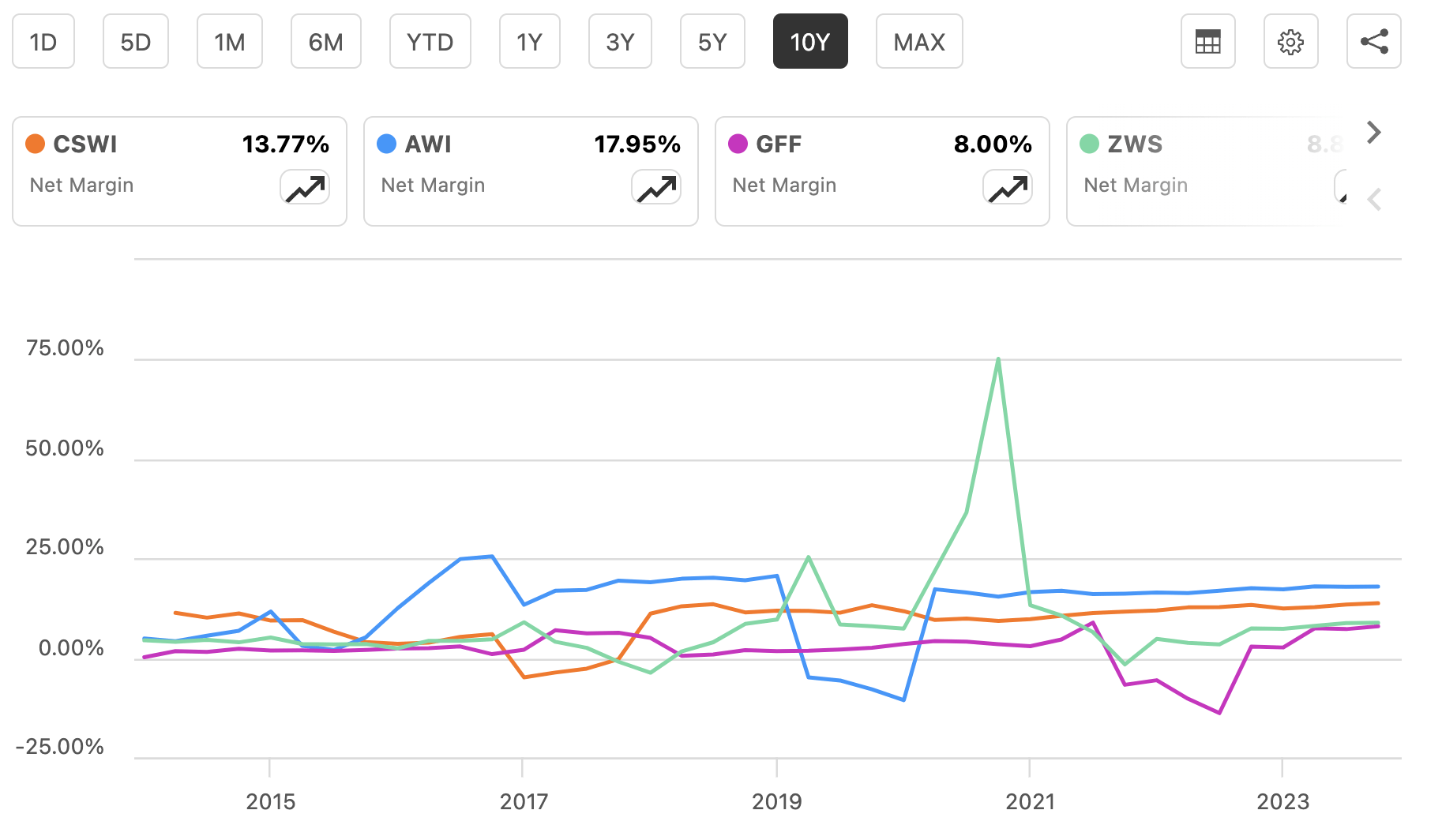Viewport: 1442px width, 840px height.
Task: Expand ticker cards with right chevron arrow
Action: [x=1373, y=132]
